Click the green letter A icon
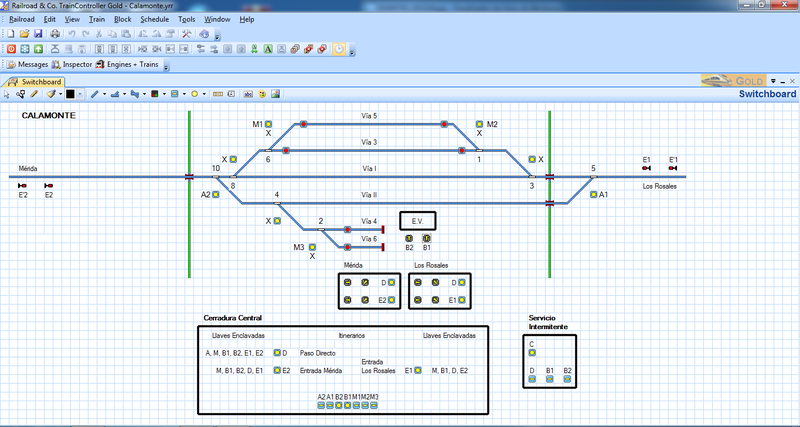The height and width of the screenshot is (427, 800). click(268, 49)
